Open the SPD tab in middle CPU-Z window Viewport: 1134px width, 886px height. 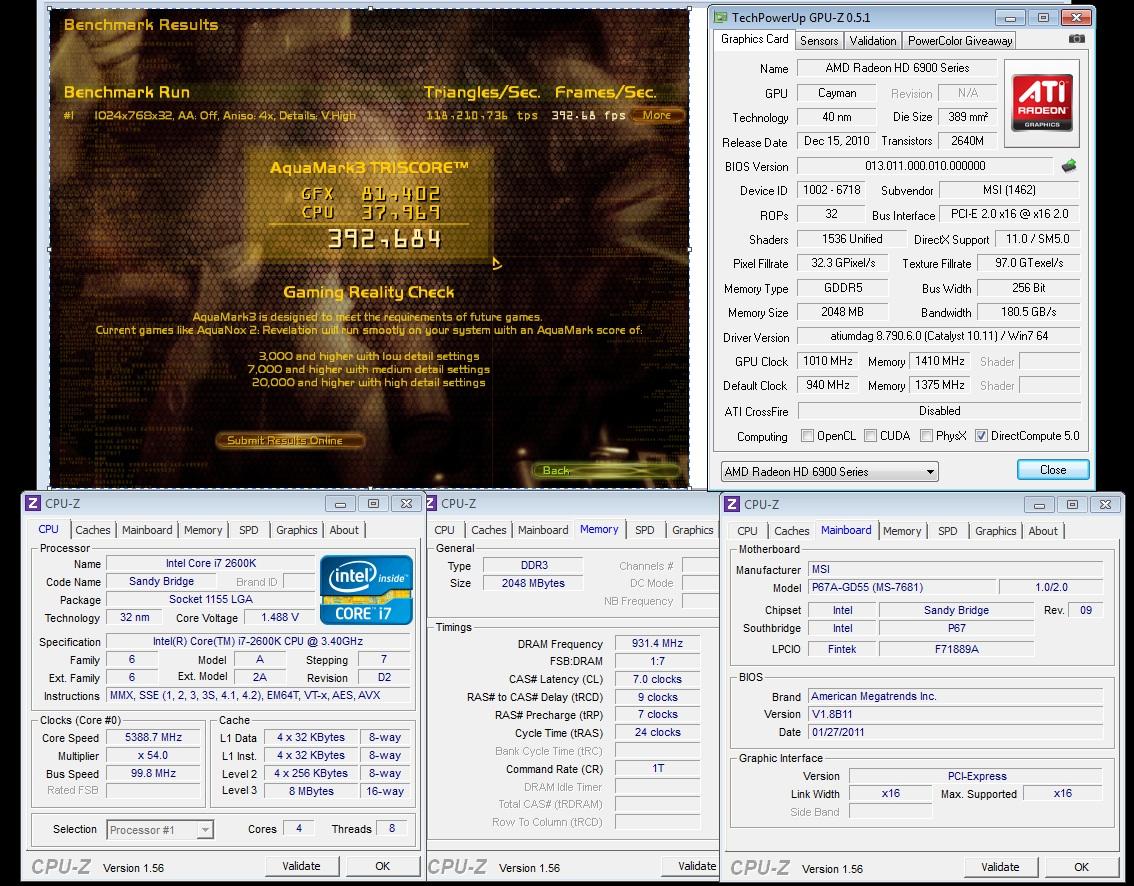644,529
